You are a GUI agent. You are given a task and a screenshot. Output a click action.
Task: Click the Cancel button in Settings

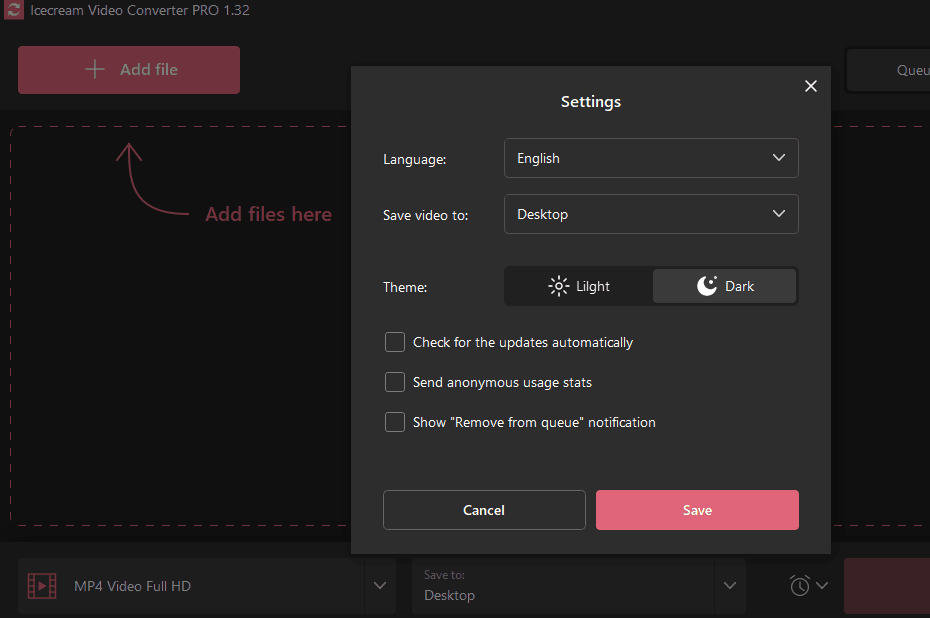tap(484, 510)
